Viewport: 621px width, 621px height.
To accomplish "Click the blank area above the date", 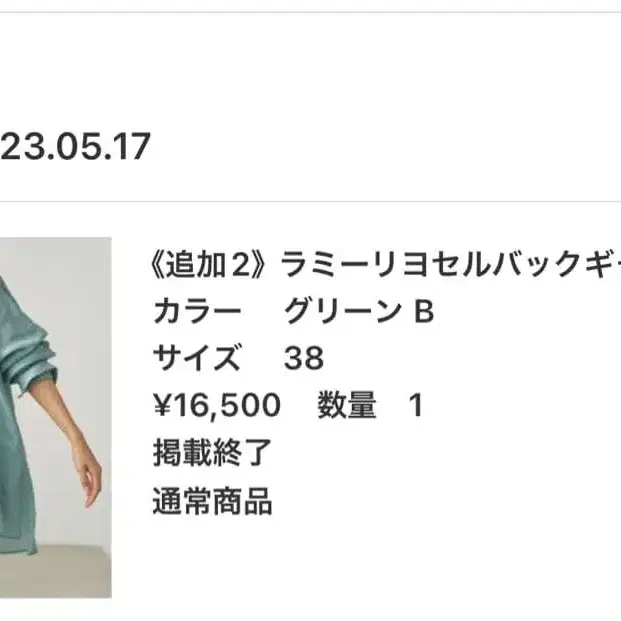I will tap(310, 71).
